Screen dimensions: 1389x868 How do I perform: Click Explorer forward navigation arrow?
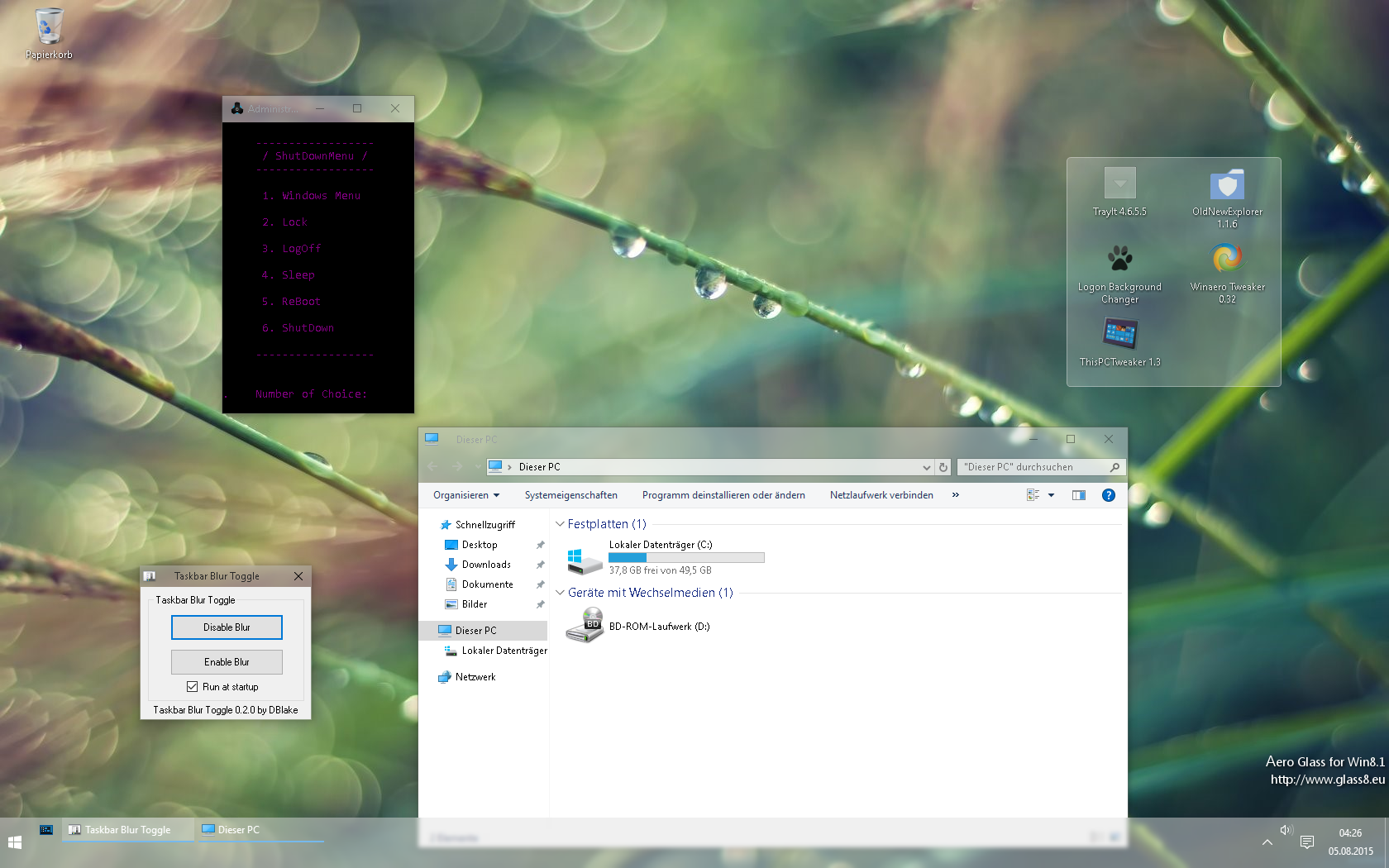tap(457, 467)
